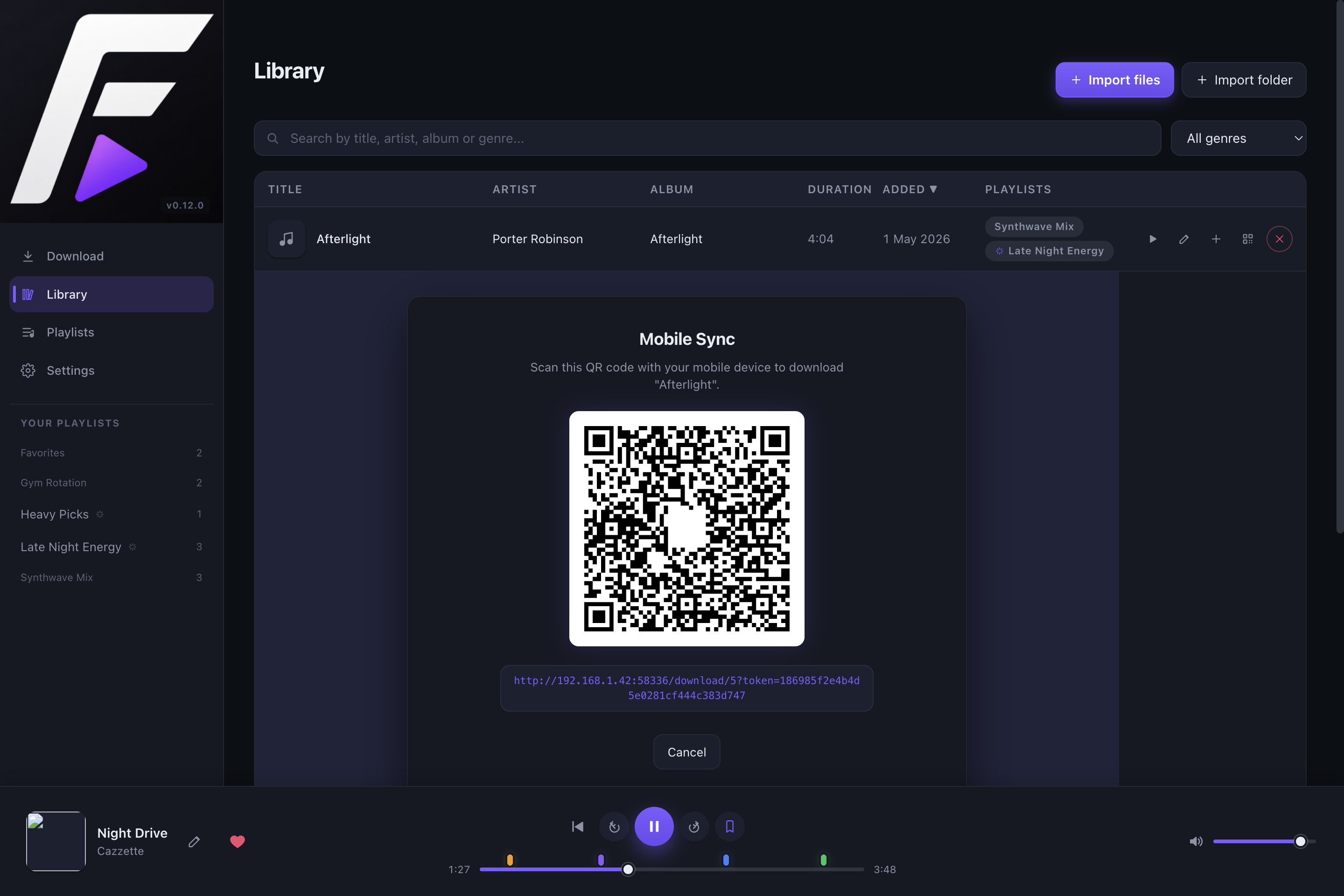Jump to the orange timeline bookmark
The width and height of the screenshot is (1344, 896).
[x=510, y=860]
